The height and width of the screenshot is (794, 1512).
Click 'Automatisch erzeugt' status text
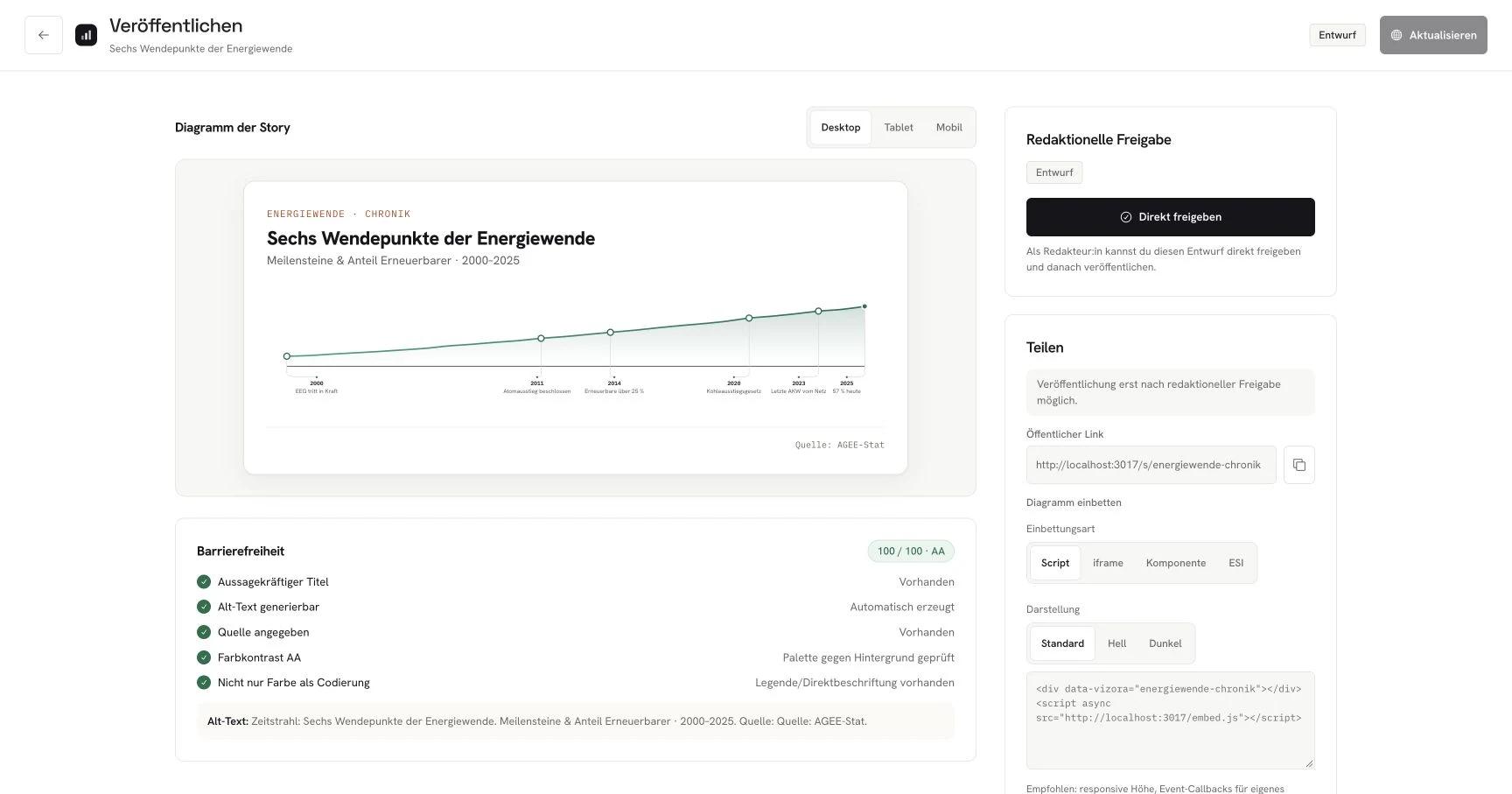902,607
